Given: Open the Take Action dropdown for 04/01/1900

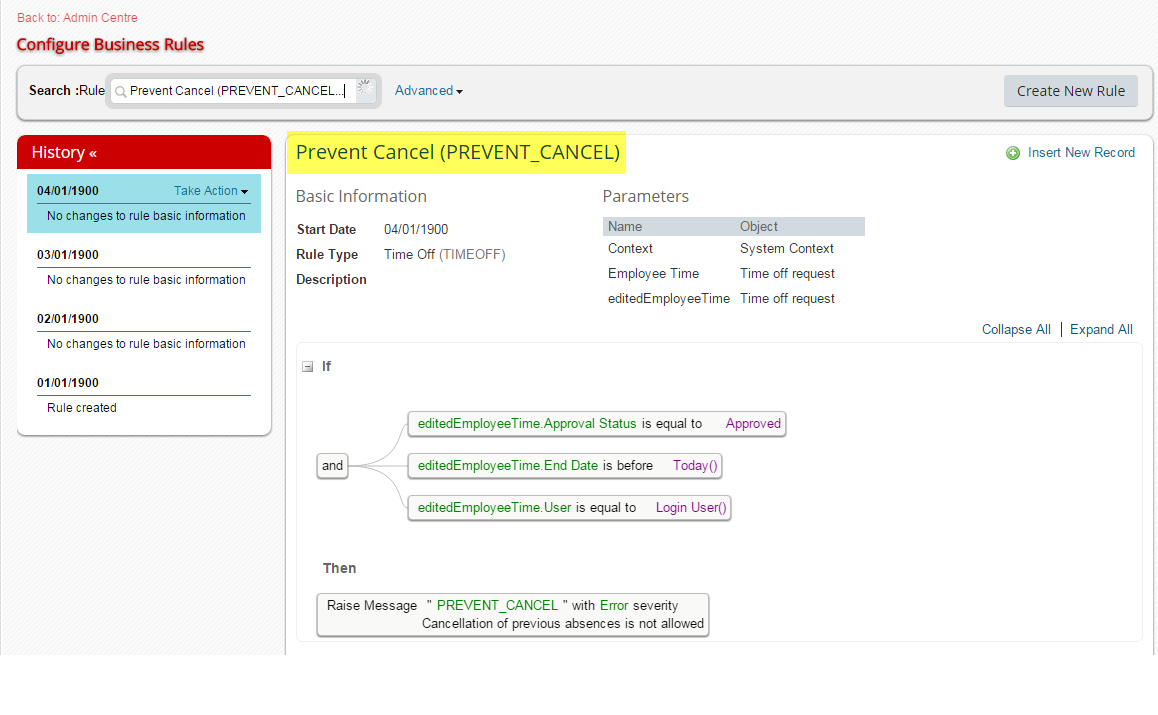Looking at the screenshot, I should (210, 191).
